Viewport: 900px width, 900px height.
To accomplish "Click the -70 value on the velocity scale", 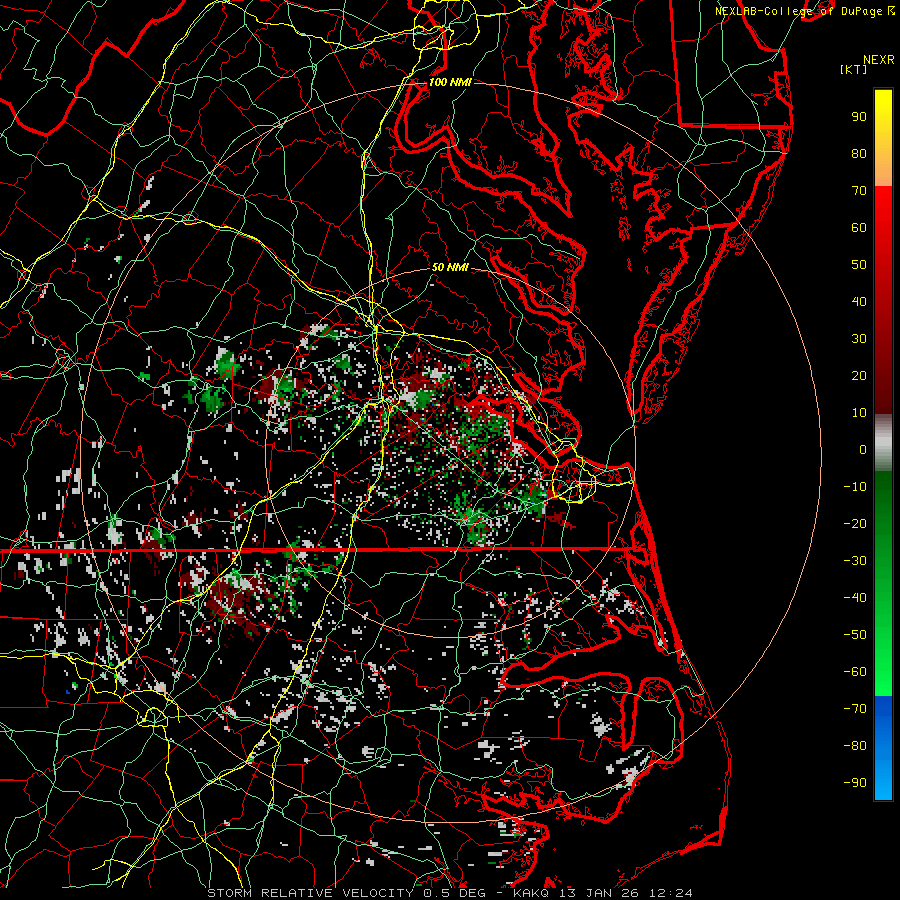I will (855, 709).
